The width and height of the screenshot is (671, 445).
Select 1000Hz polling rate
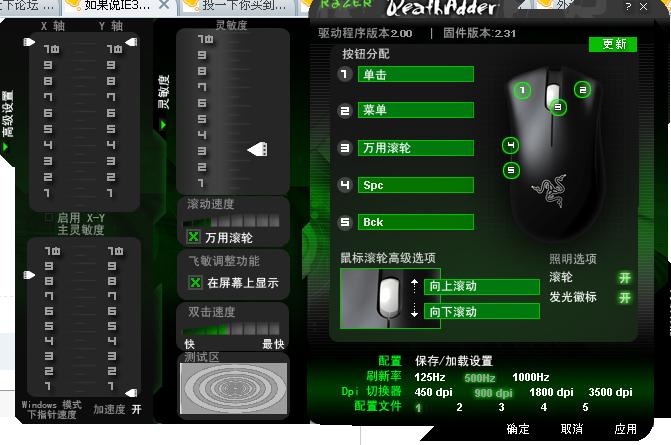(531, 377)
